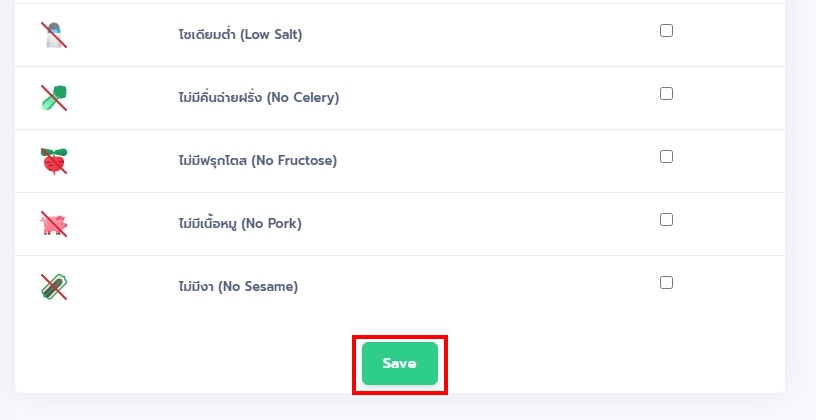Click the crossed-out salt shaker icon
Screen dimensions: 816x420
tap(54, 35)
